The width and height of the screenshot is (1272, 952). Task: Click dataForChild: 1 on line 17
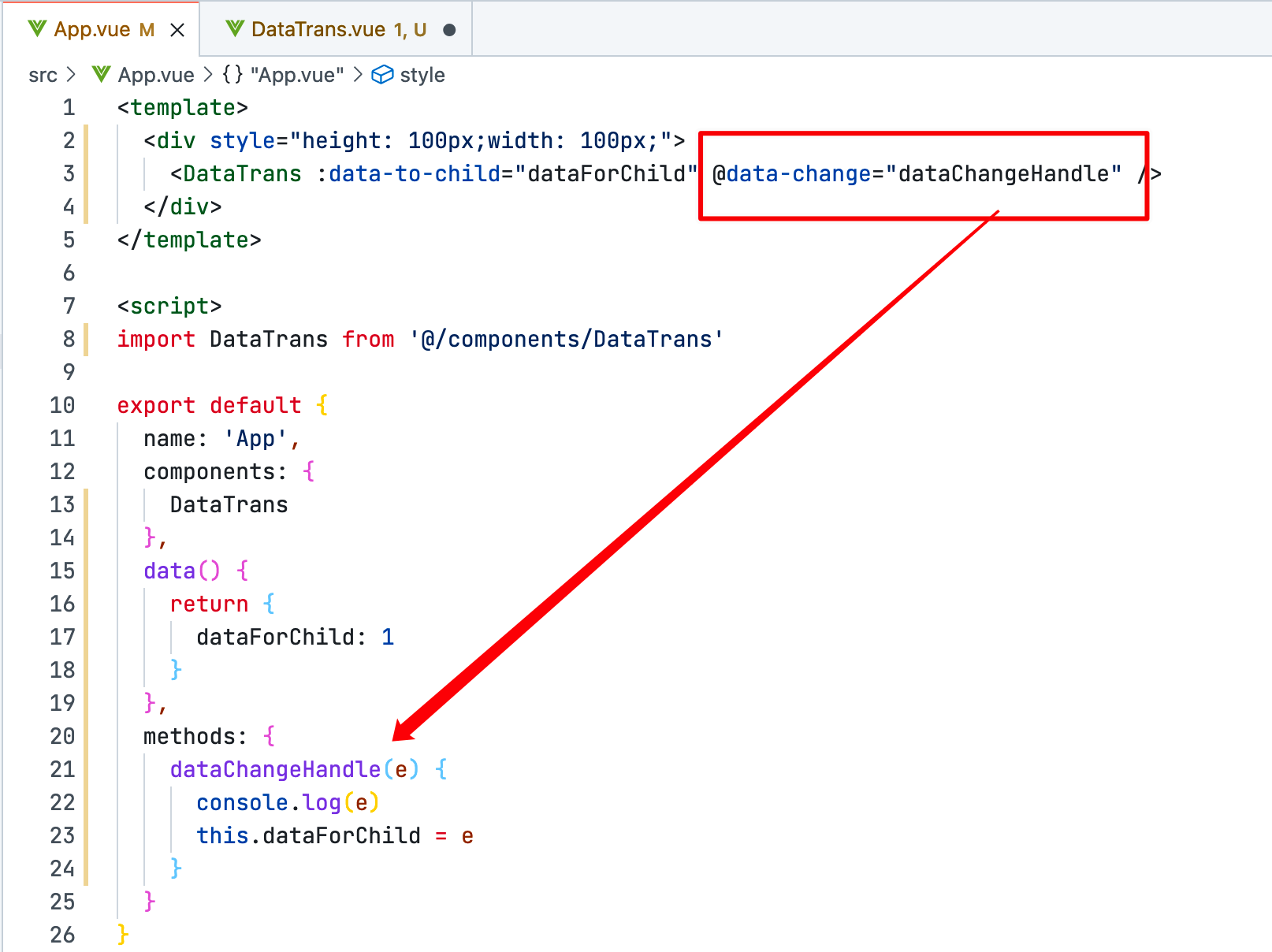[296, 637]
